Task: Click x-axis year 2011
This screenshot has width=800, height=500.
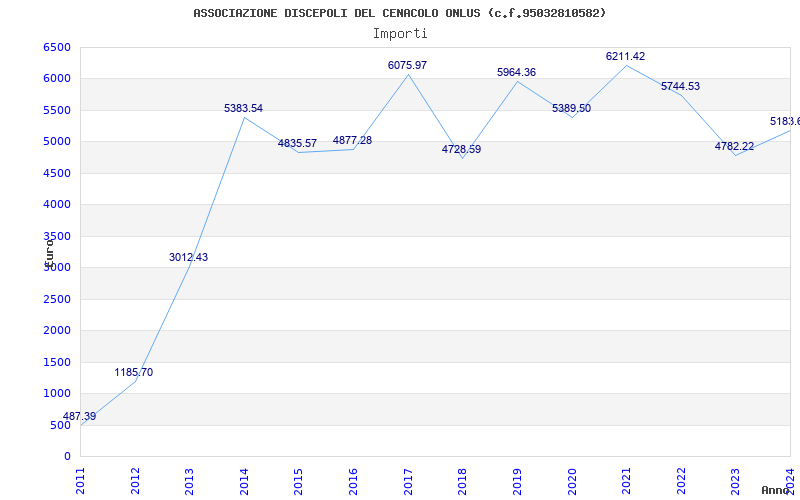Action: tap(81, 481)
